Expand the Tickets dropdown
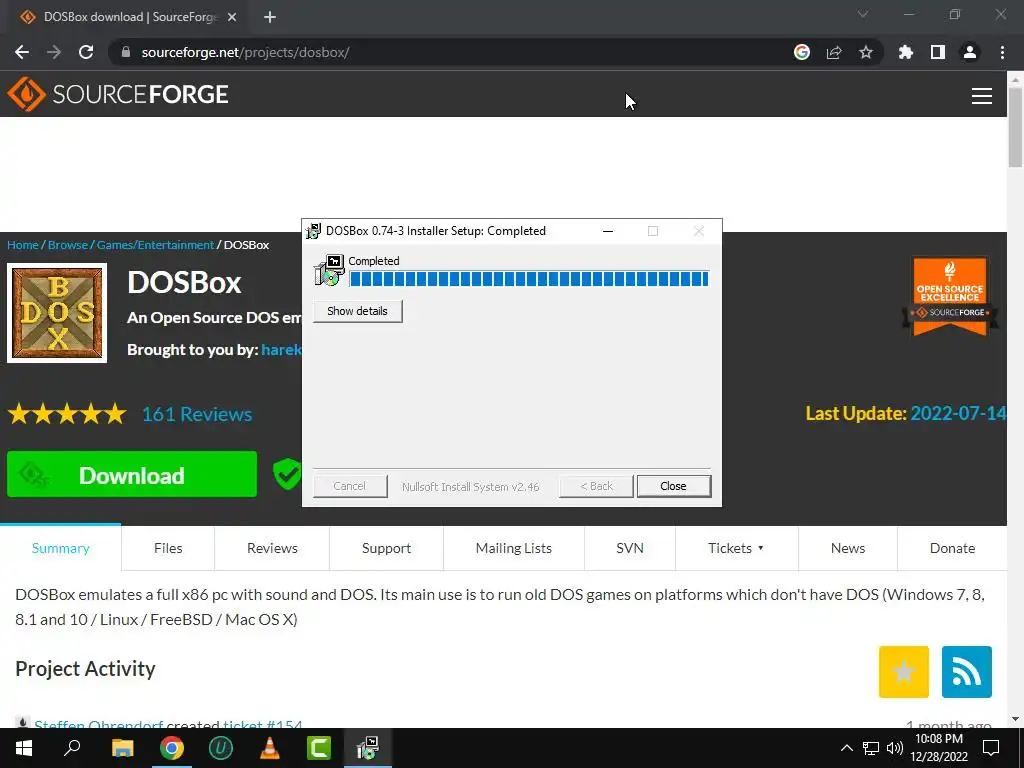Viewport: 1024px width, 768px height. (x=736, y=548)
